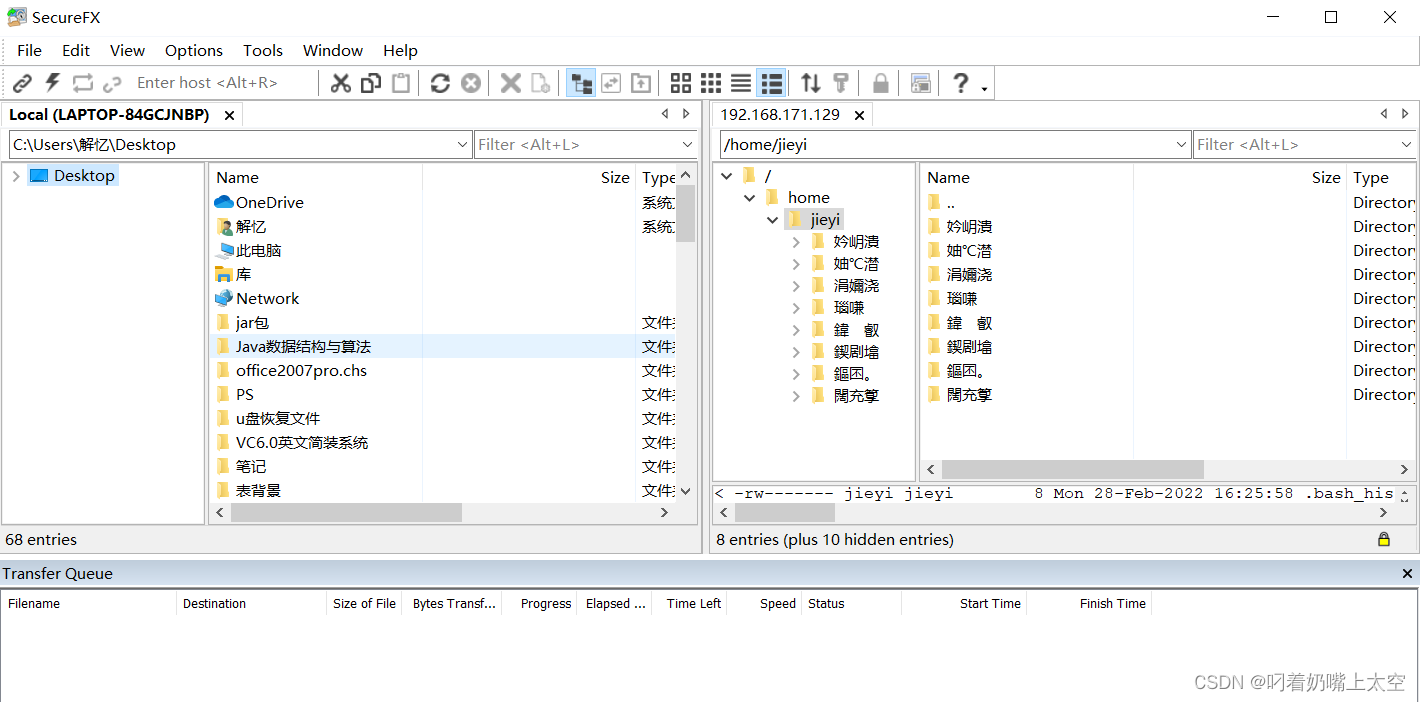Click the remote file list horizontal scrollbar

(1072, 469)
